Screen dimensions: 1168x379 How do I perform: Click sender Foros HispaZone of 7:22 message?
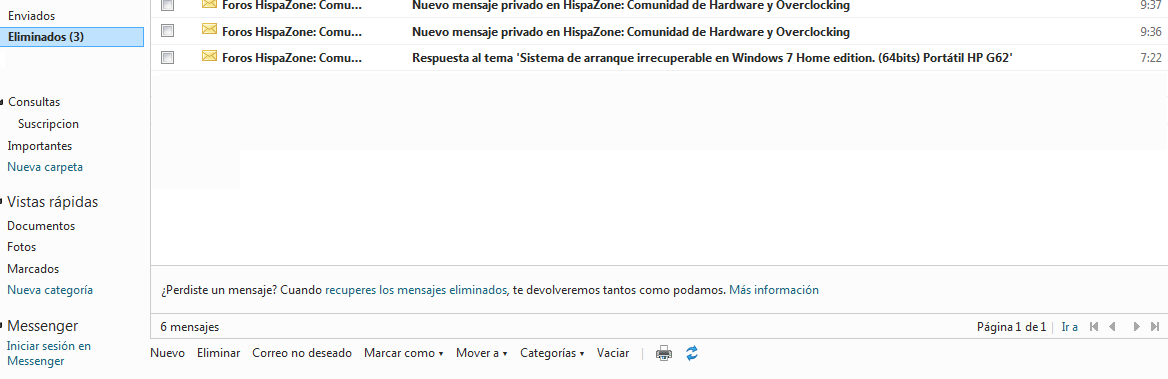pyautogui.click(x=292, y=57)
